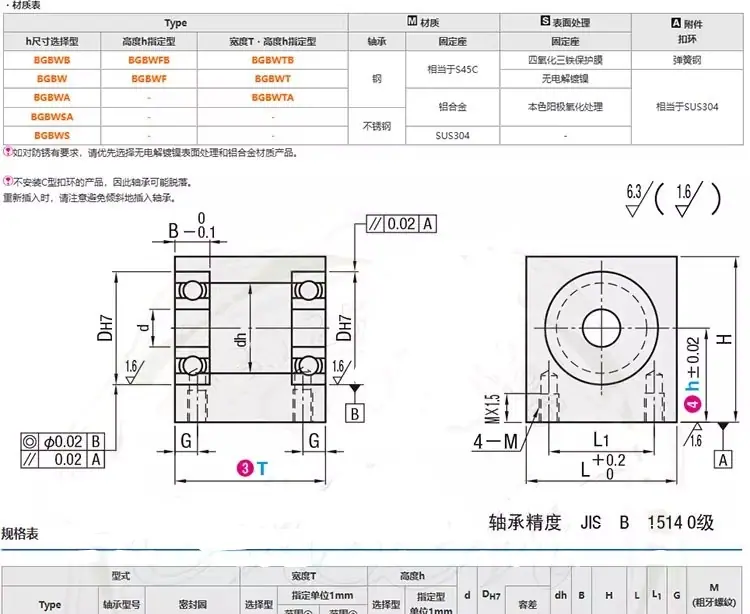Image resolution: width=750 pixels, height=614 pixels.
Task: Open the BGBWFB type link
Action: [149, 60]
